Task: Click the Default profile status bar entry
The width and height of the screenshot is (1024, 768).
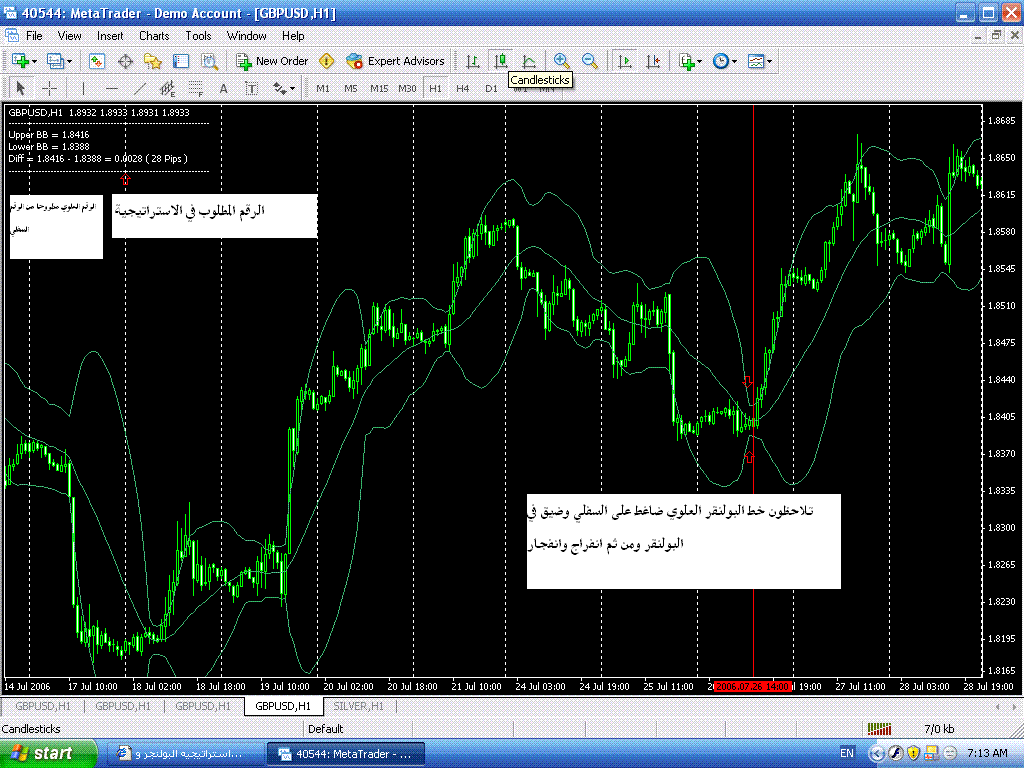Action: click(x=326, y=729)
